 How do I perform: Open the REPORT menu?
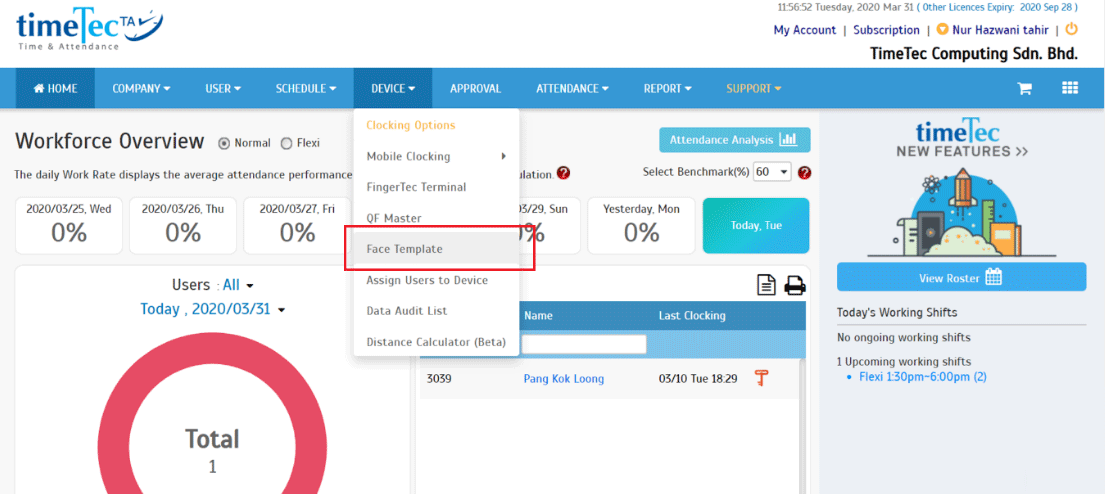point(667,89)
